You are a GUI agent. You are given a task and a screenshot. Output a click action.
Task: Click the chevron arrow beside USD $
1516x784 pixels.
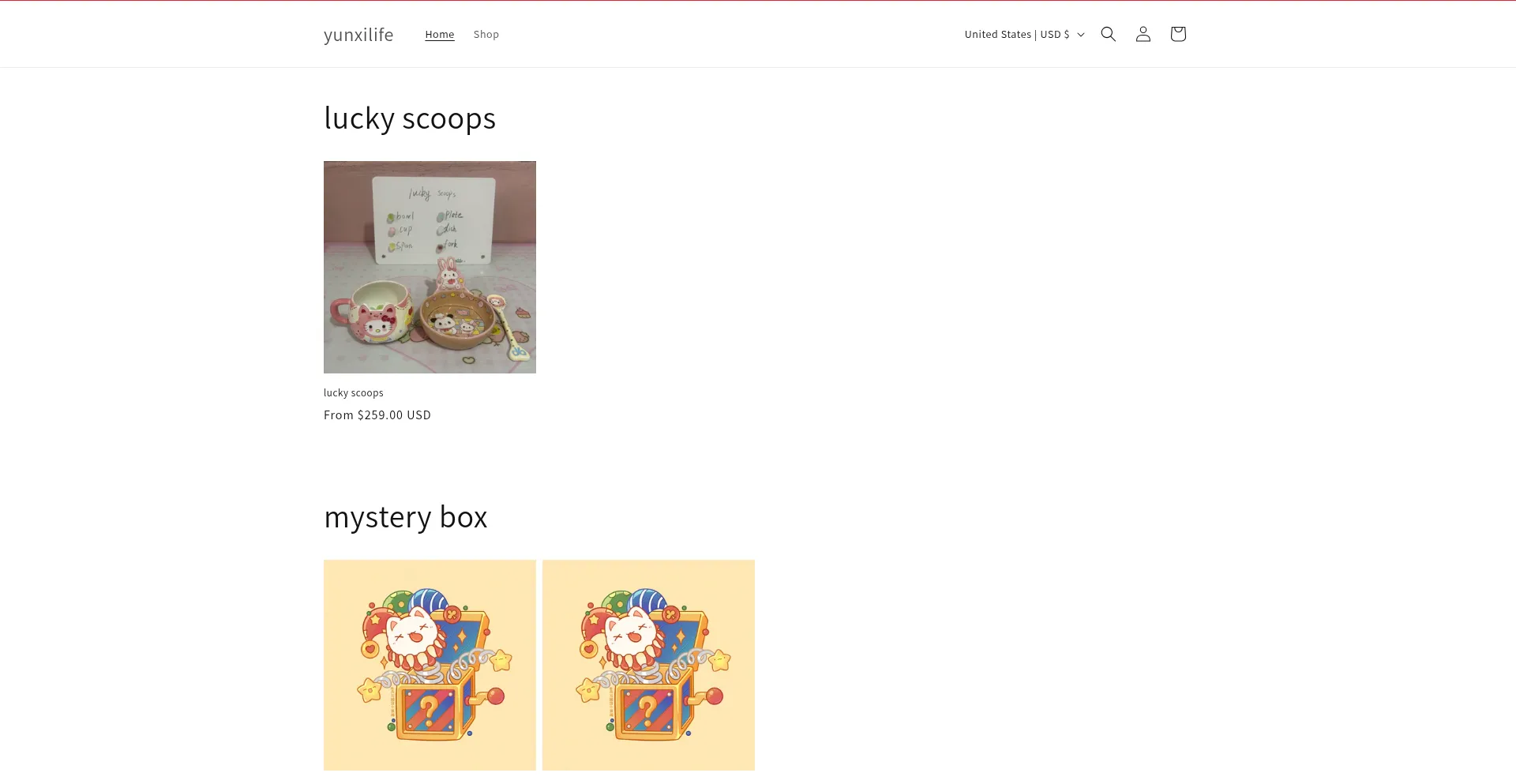pos(1081,35)
